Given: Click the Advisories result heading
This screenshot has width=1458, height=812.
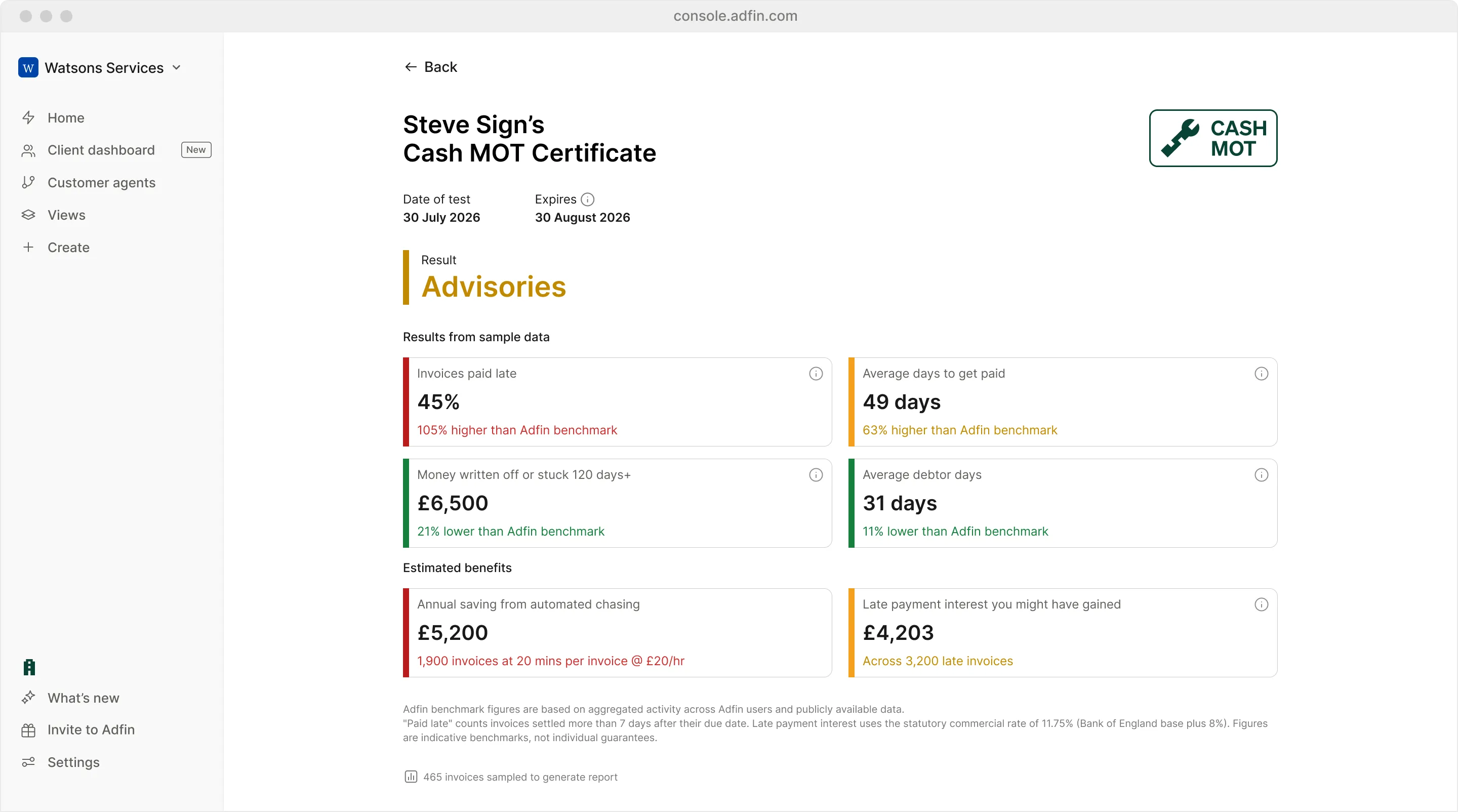Looking at the screenshot, I should pyautogui.click(x=494, y=287).
